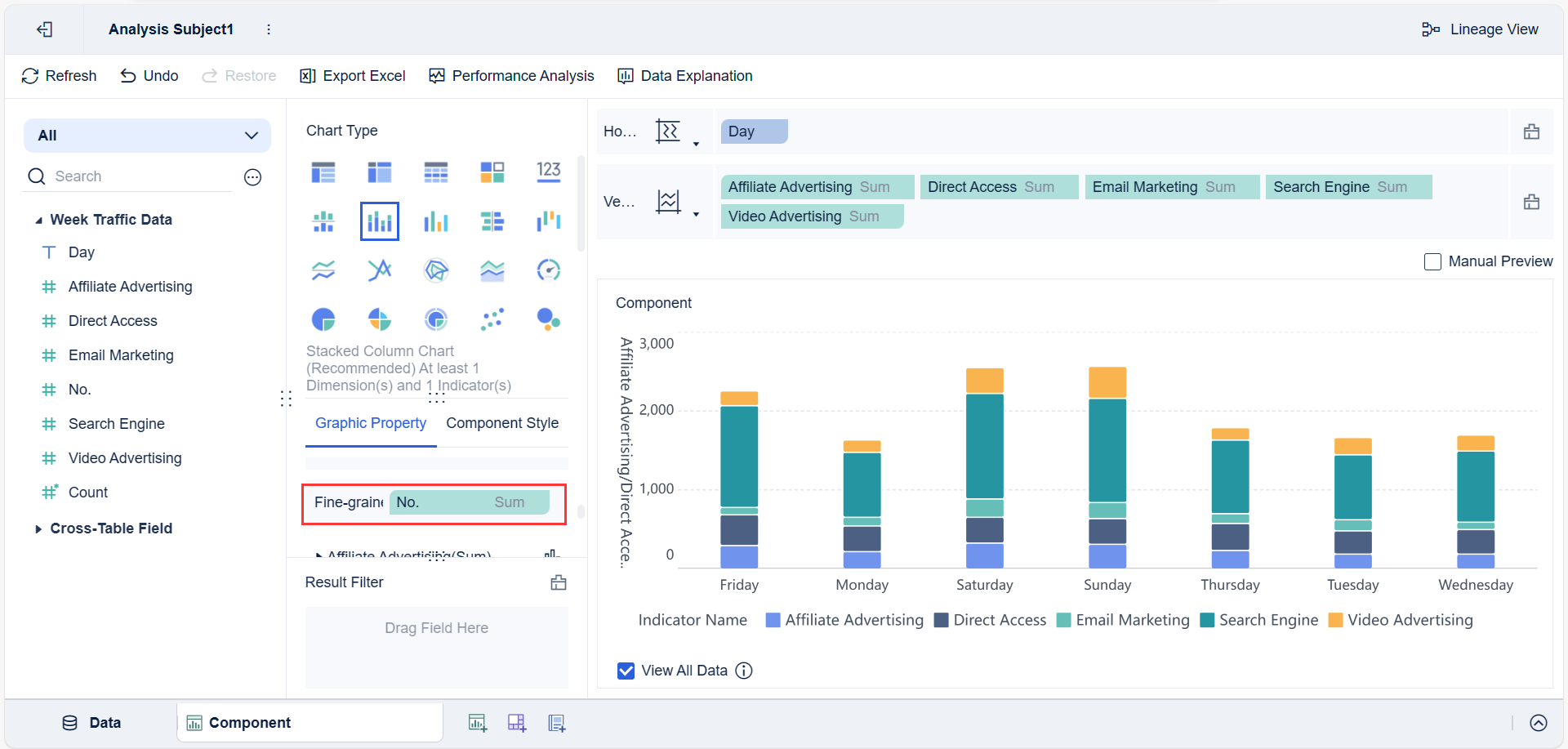
Task: Uncheck the View All Data checkbox
Action: coord(626,671)
